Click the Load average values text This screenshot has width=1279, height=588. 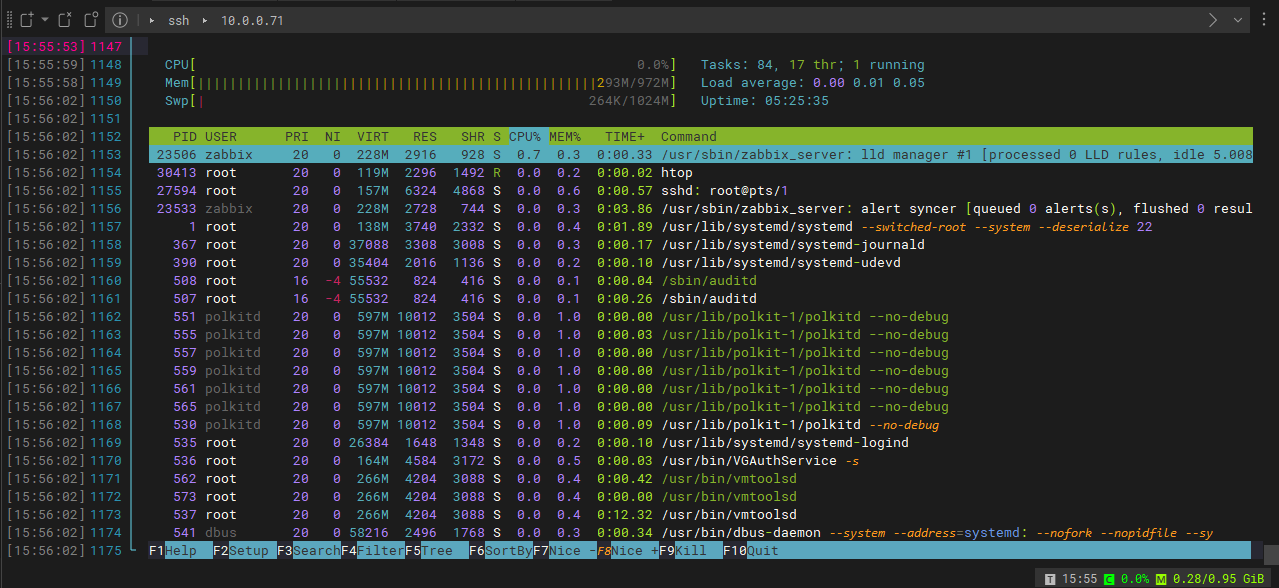click(869, 83)
